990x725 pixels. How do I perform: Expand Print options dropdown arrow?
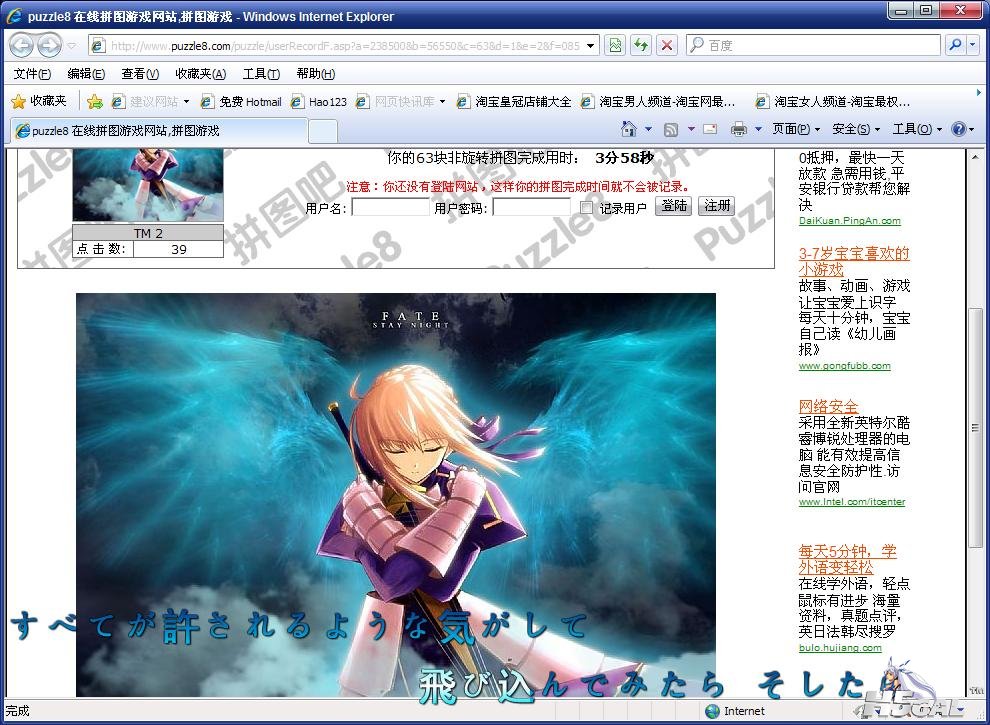click(x=758, y=129)
